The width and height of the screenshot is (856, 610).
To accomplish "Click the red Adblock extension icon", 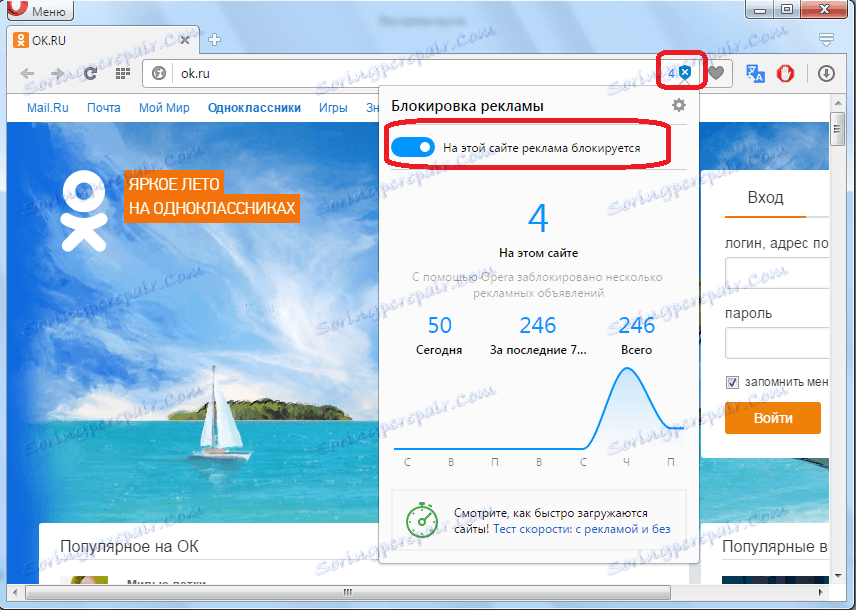I will [785, 73].
